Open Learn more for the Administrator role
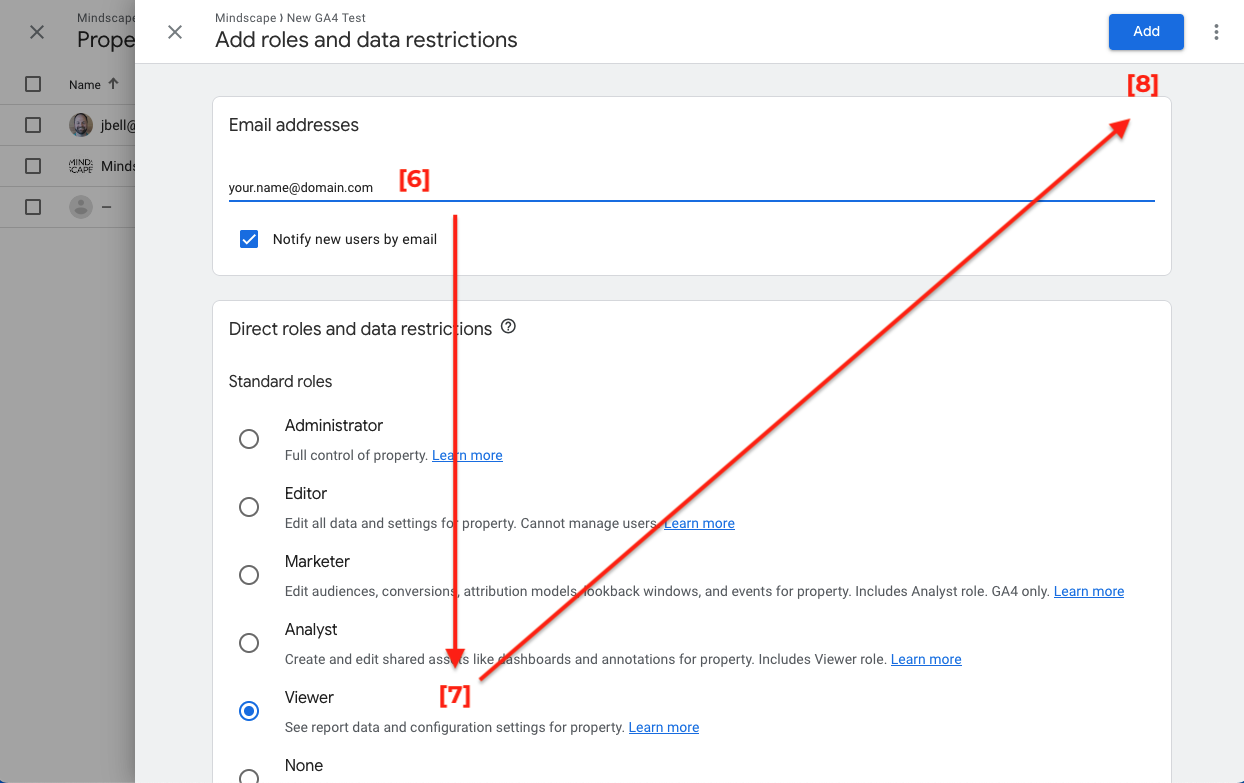Viewport: 1244px width, 783px height. pos(466,455)
